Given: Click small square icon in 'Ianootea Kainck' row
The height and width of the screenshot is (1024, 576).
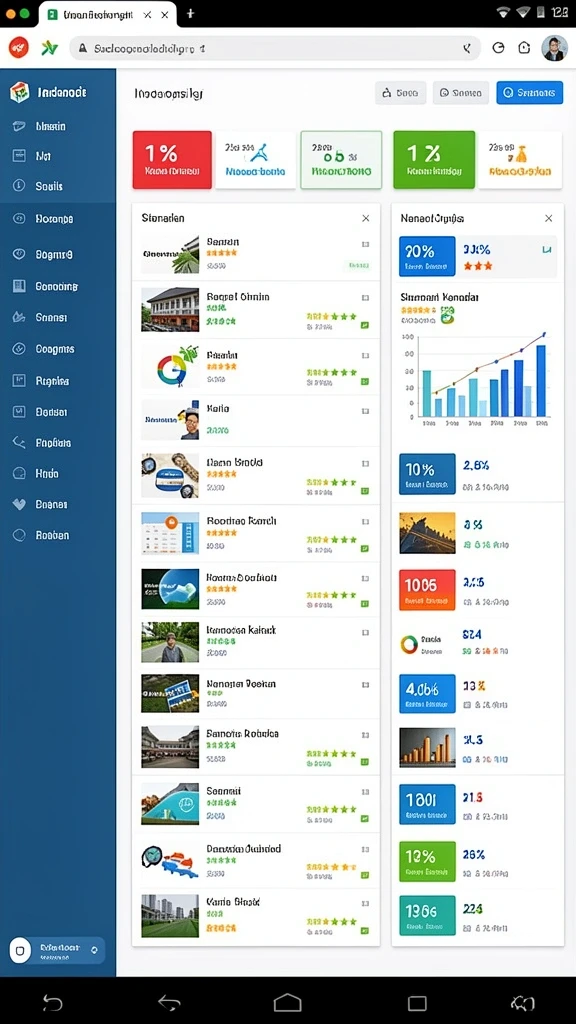Looking at the screenshot, I should click(365, 632).
